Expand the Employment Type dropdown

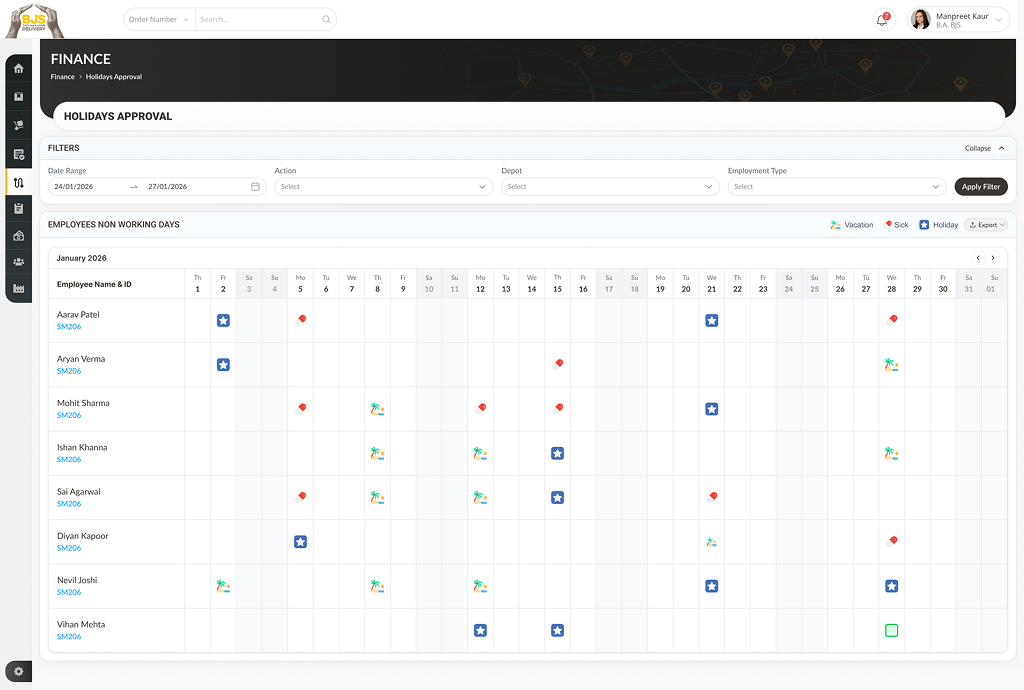(836, 187)
